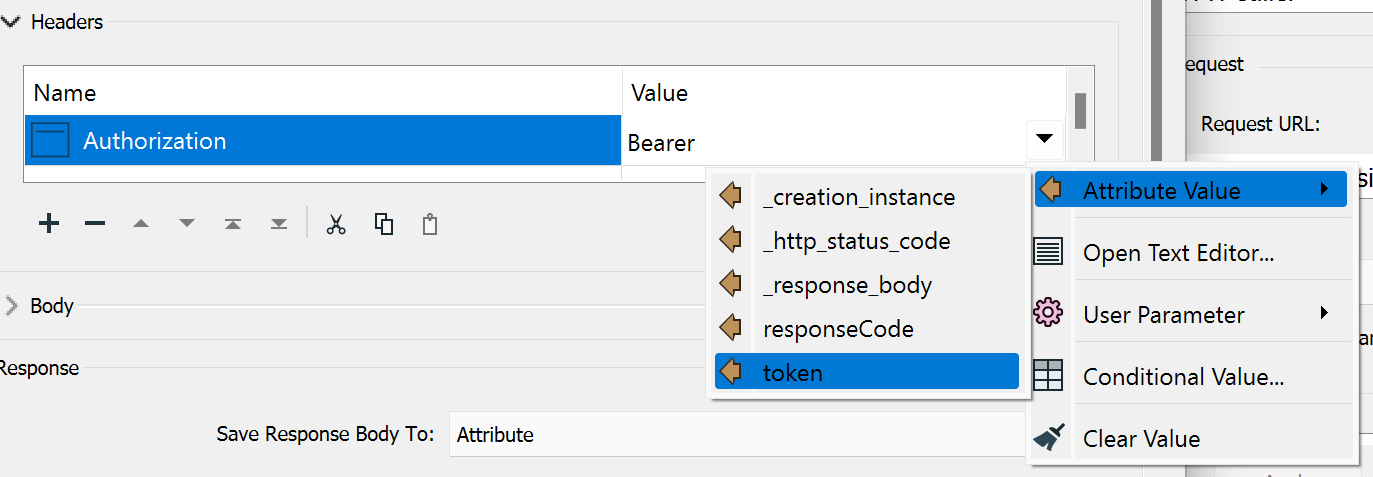Image resolution: width=1373 pixels, height=477 pixels.
Task: Cut selected header with scissors icon
Action: (x=336, y=224)
